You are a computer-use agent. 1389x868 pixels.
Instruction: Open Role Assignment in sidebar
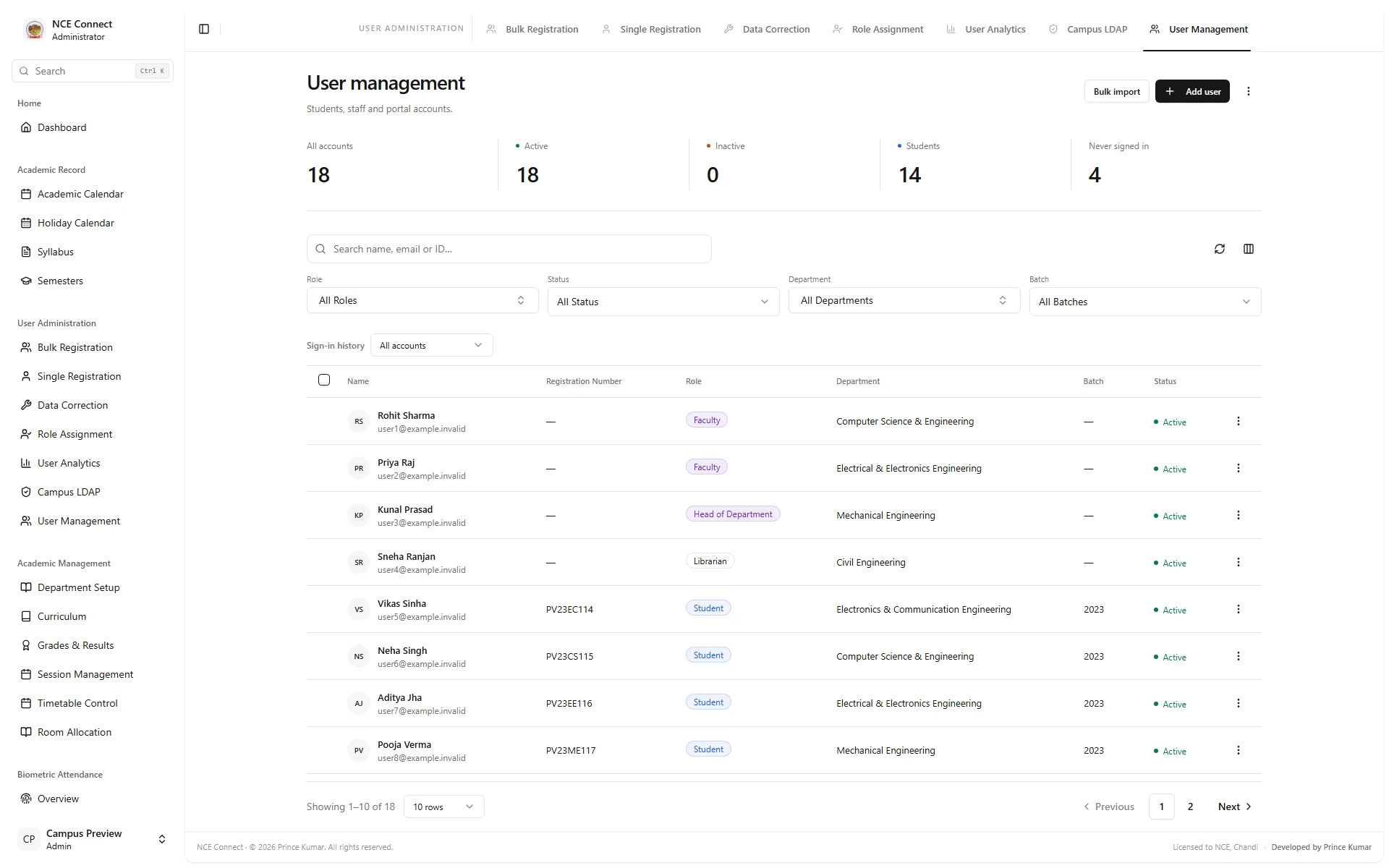pos(93,434)
